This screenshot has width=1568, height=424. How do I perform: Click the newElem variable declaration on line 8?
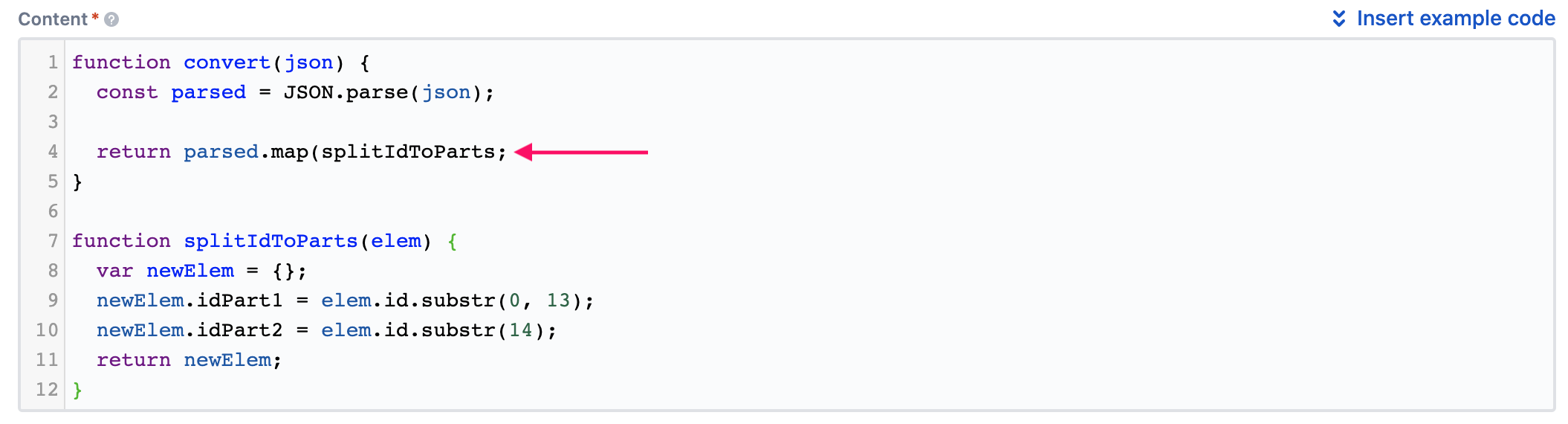click(x=190, y=271)
